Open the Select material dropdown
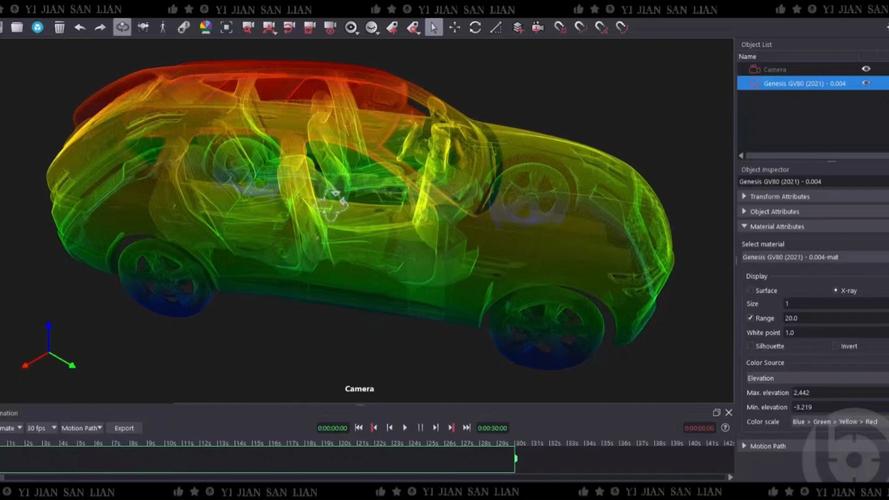Viewport: 889px width, 500px height. (815, 257)
